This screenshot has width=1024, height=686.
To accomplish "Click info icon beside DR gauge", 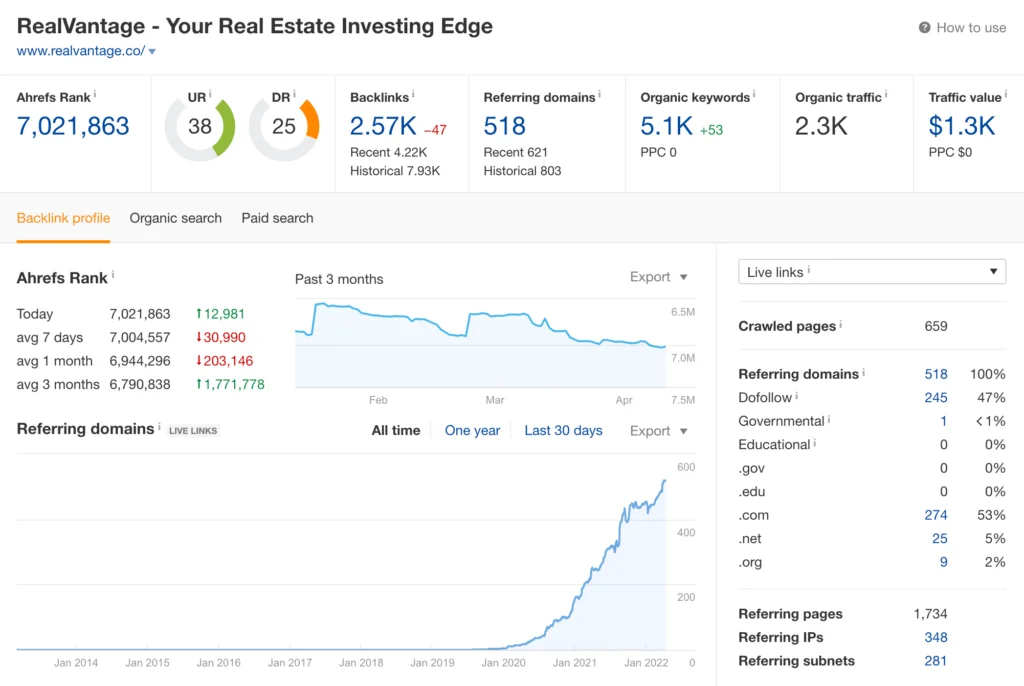I will click(295, 96).
